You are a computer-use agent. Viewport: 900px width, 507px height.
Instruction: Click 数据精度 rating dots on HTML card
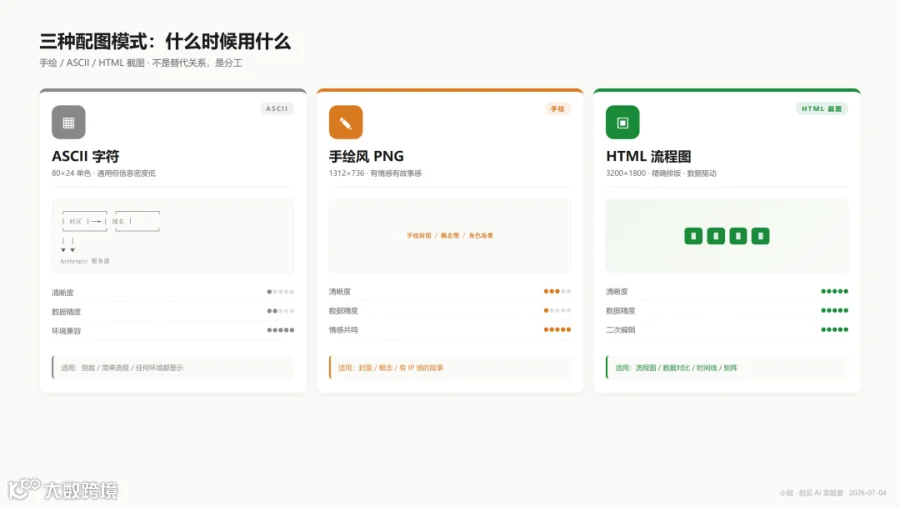click(835, 311)
